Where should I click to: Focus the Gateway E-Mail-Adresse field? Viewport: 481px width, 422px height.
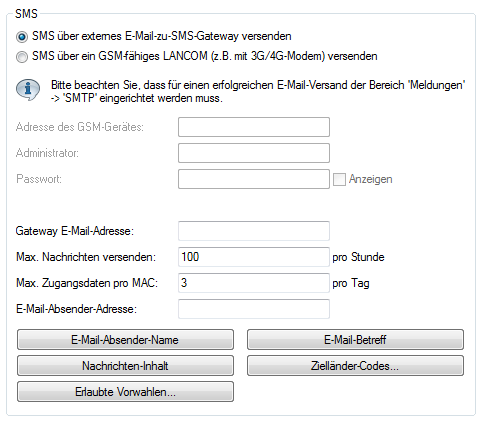(254, 231)
